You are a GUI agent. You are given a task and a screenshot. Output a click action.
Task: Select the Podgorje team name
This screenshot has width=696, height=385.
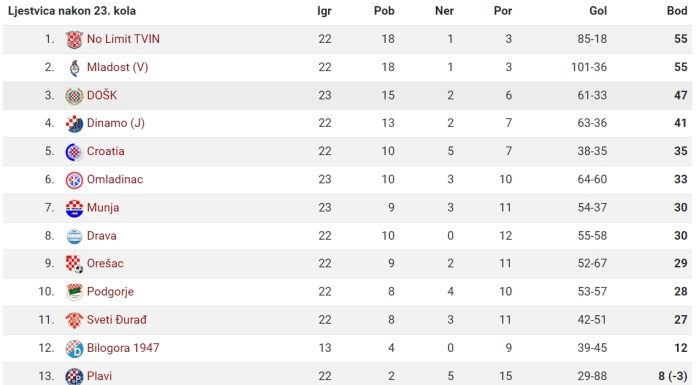click(110, 292)
